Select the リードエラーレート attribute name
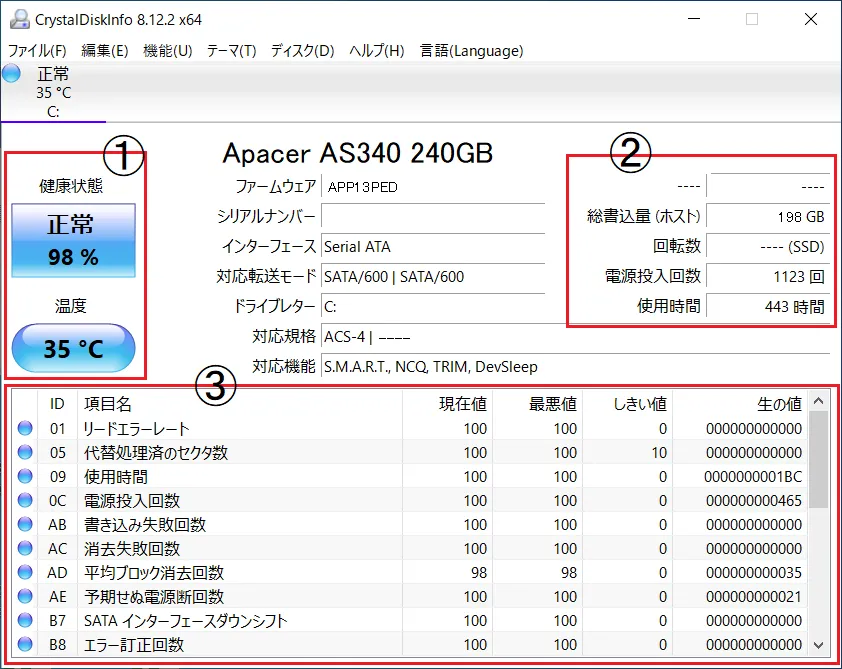The image size is (842, 669). [136, 428]
